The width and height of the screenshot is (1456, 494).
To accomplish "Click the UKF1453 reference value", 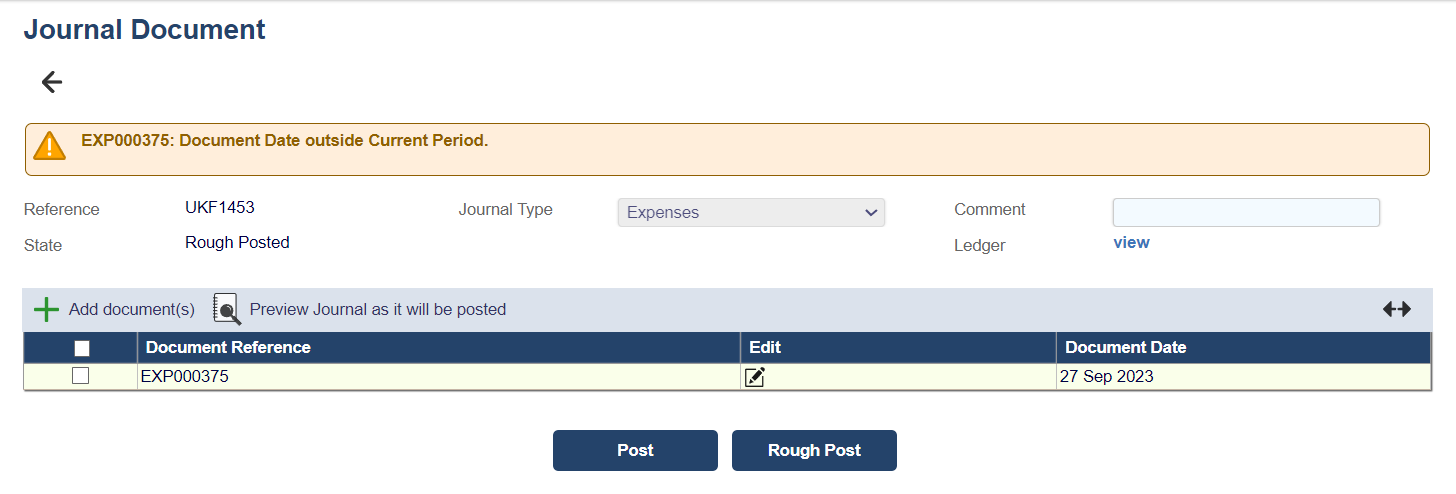I will (x=220, y=208).
